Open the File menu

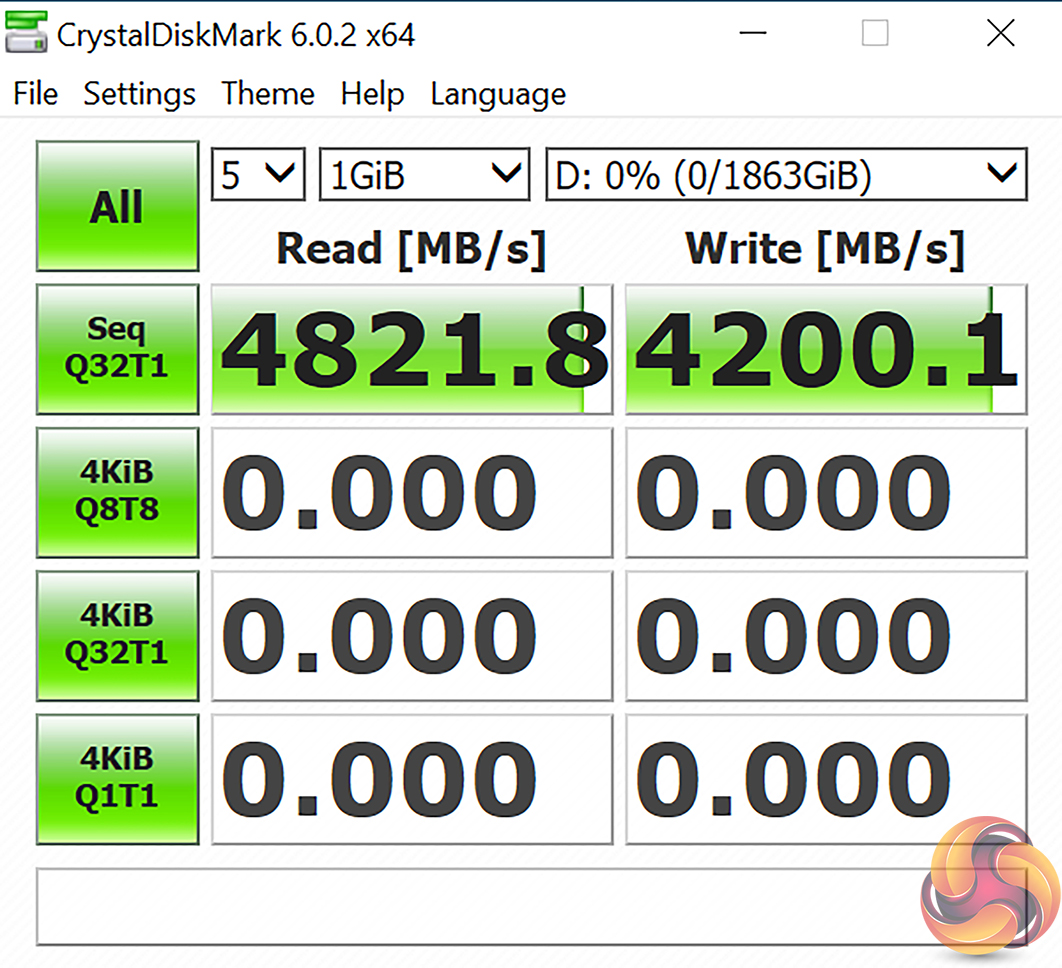pos(35,93)
